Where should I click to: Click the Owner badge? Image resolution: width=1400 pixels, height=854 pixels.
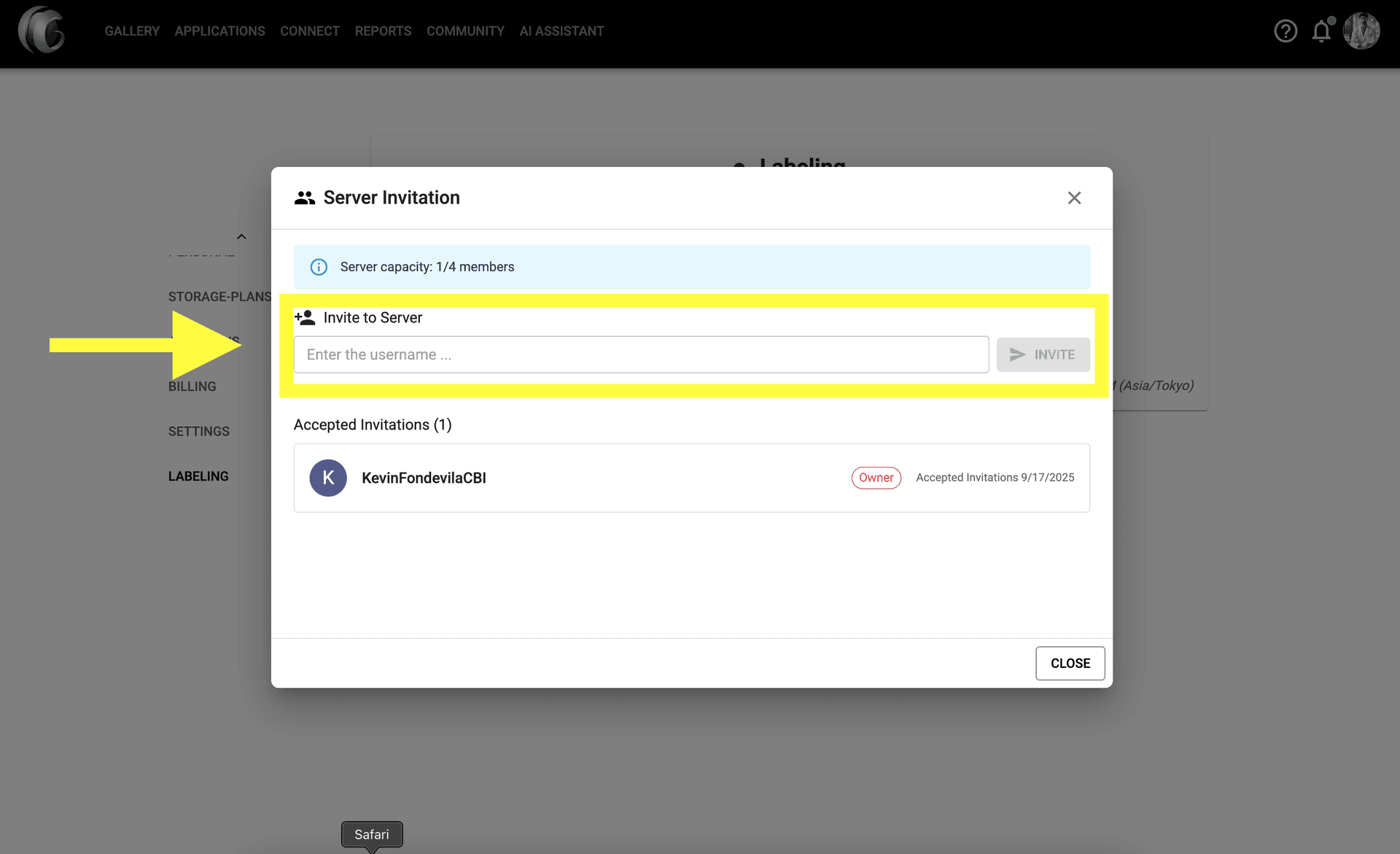click(876, 478)
